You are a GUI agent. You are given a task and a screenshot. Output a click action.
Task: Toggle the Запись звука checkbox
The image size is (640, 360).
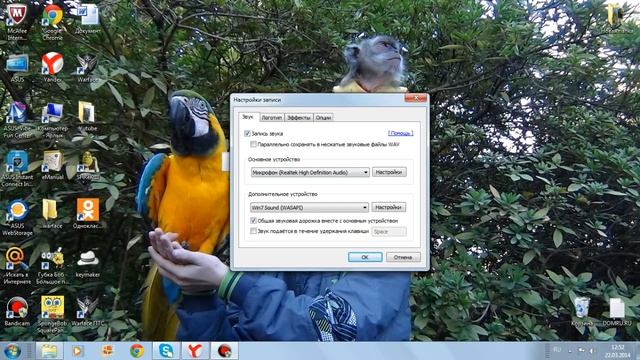coord(247,133)
